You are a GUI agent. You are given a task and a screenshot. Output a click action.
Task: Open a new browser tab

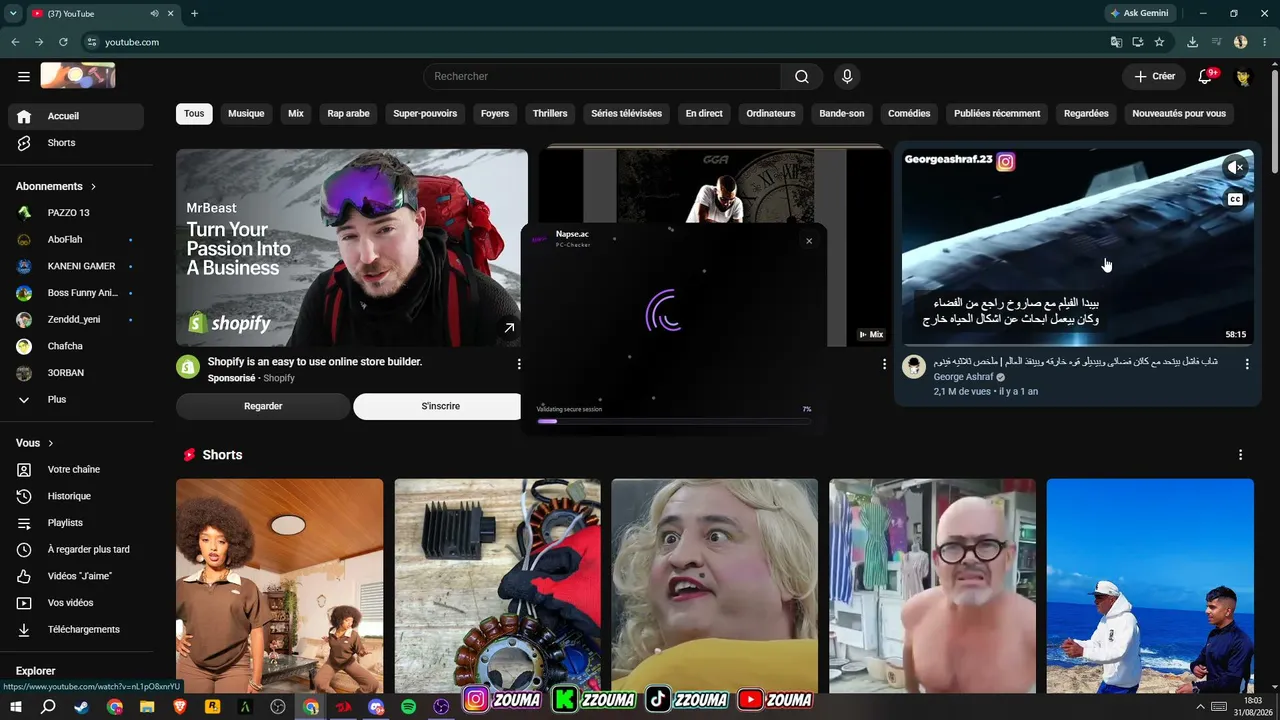tap(194, 13)
